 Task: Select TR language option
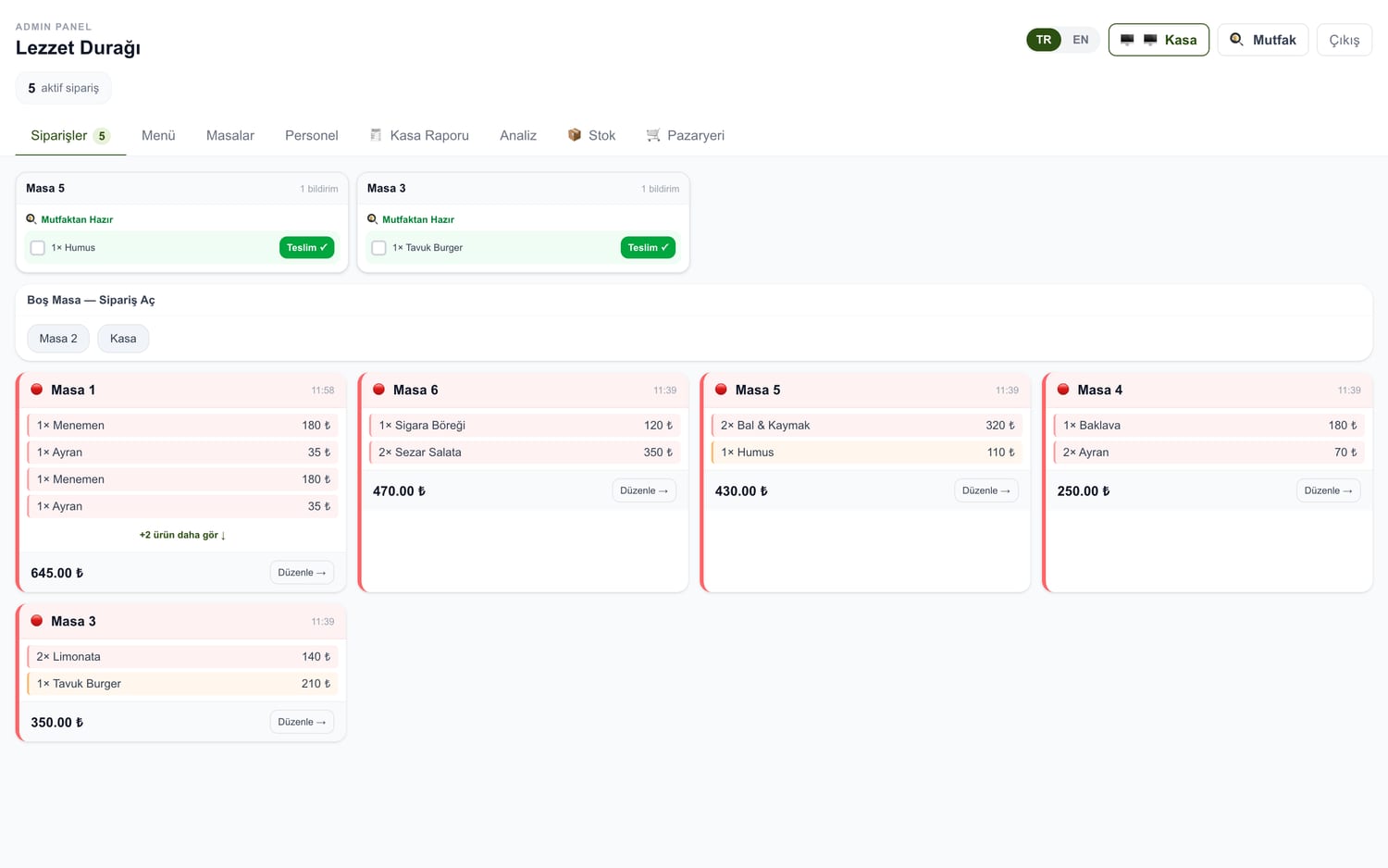click(1044, 40)
